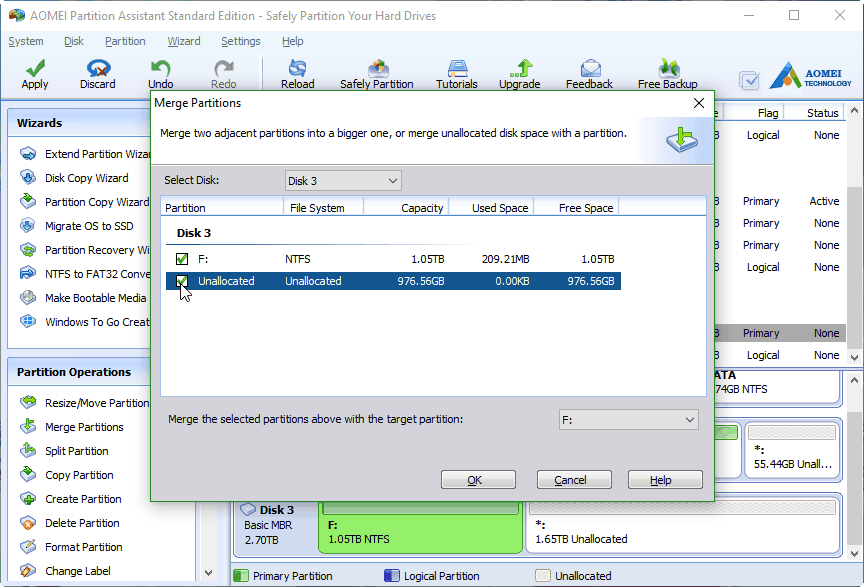Click the Partition column header in dialog
This screenshot has height=587, width=864.
click(222, 208)
